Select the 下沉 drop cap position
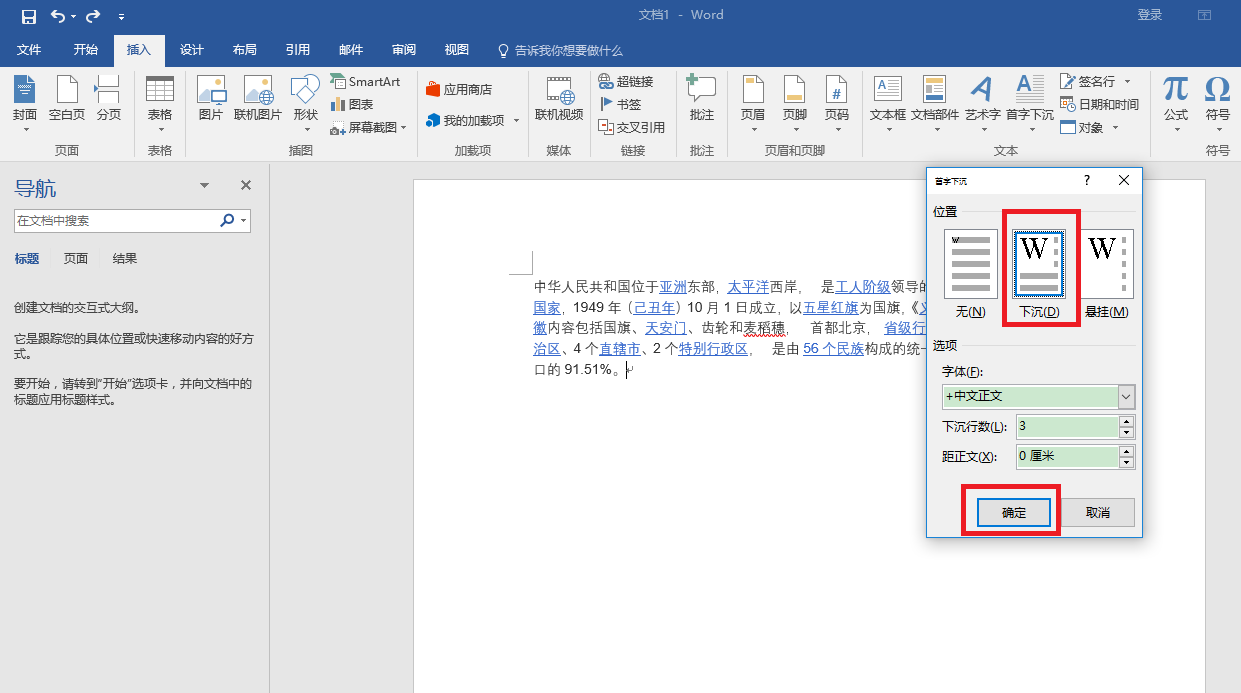Viewport: 1241px width, 693px height. pos(1039,263)
